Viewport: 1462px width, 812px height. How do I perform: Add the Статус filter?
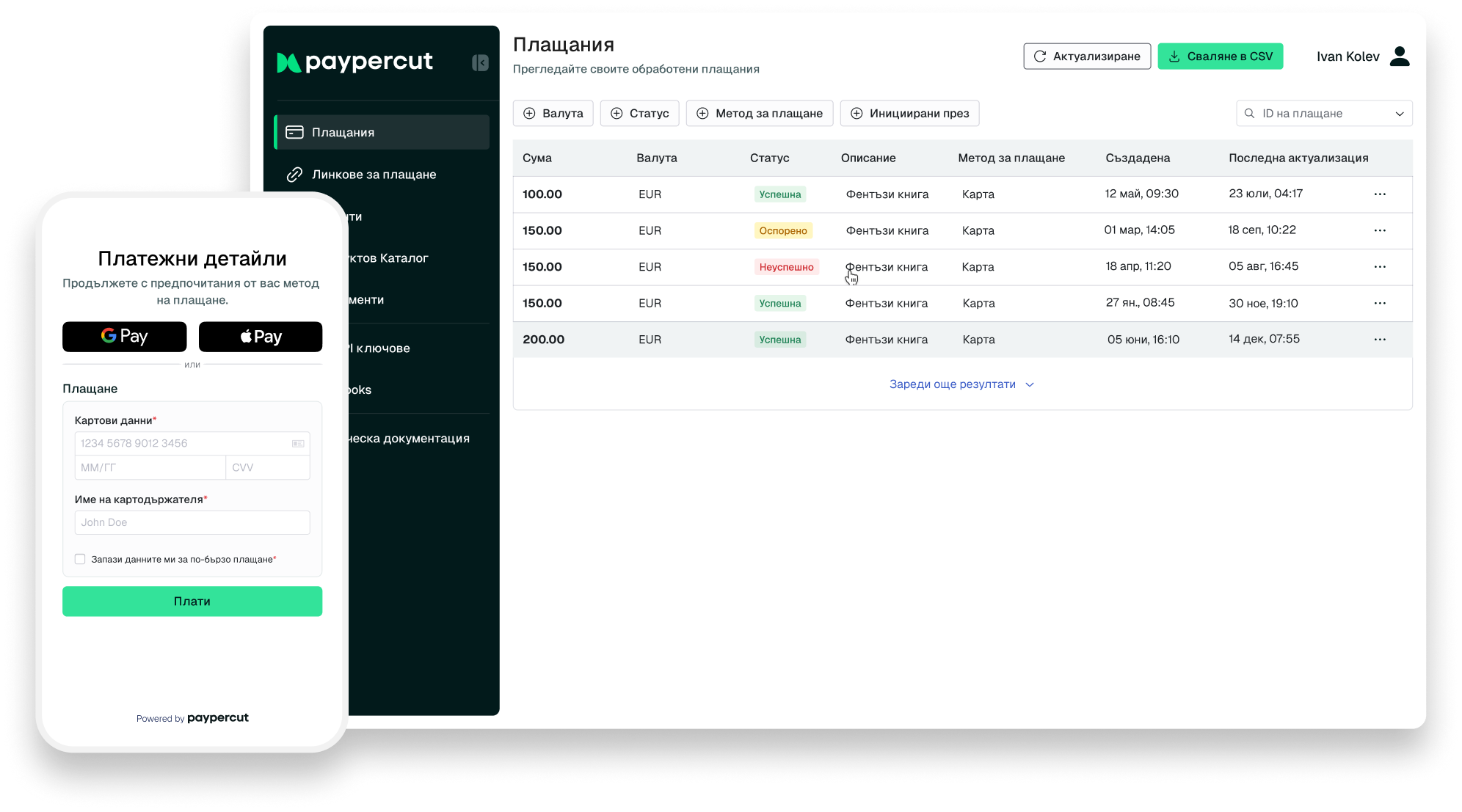[640, 114]
